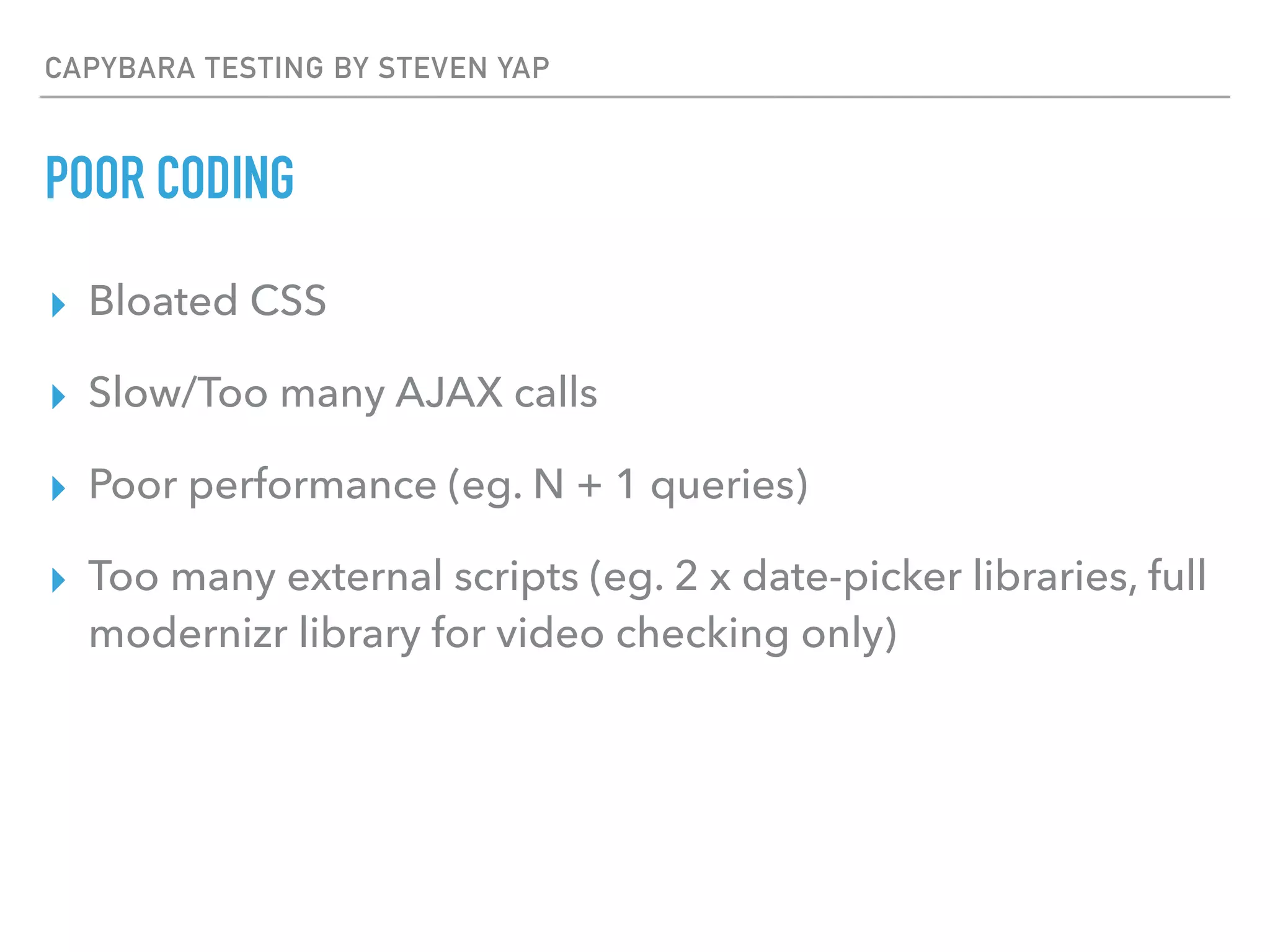
Task: Click the blue arrow bullet beside Bloated CSS
Action: click(x=59, y=305)
